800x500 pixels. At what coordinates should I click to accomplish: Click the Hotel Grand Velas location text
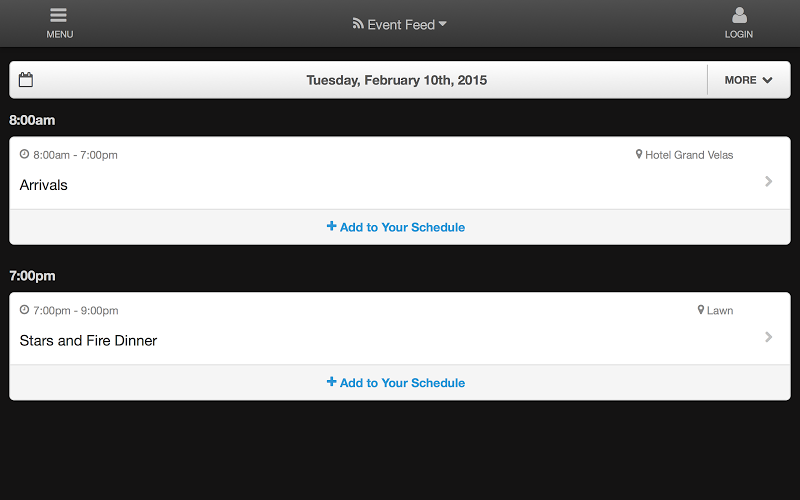689,155
